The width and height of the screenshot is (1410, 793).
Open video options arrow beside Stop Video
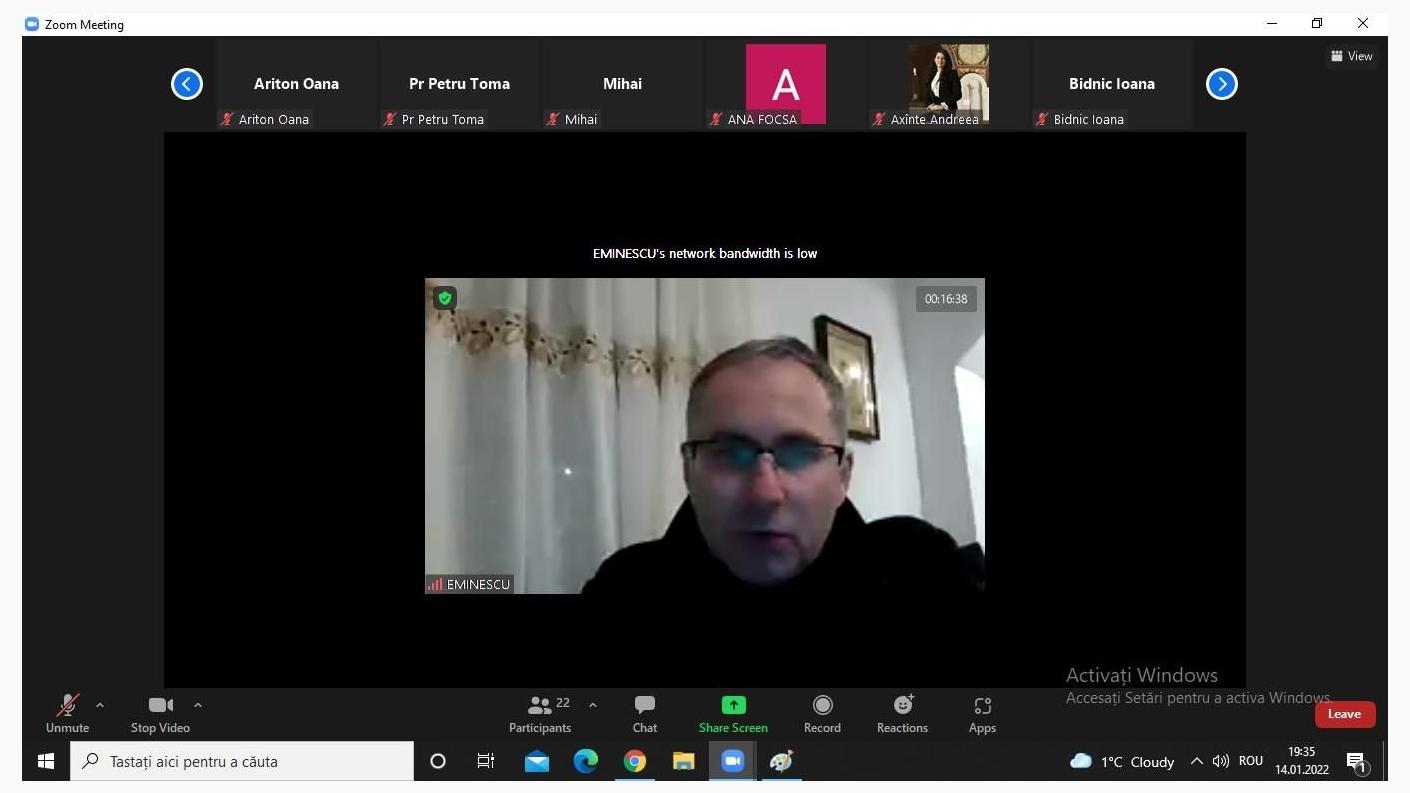pos(198,705)
